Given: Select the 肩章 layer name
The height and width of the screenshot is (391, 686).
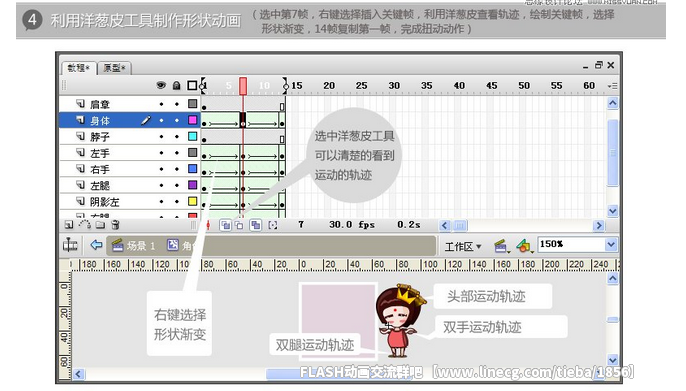Looking at the screenshot, I should 100,105.
